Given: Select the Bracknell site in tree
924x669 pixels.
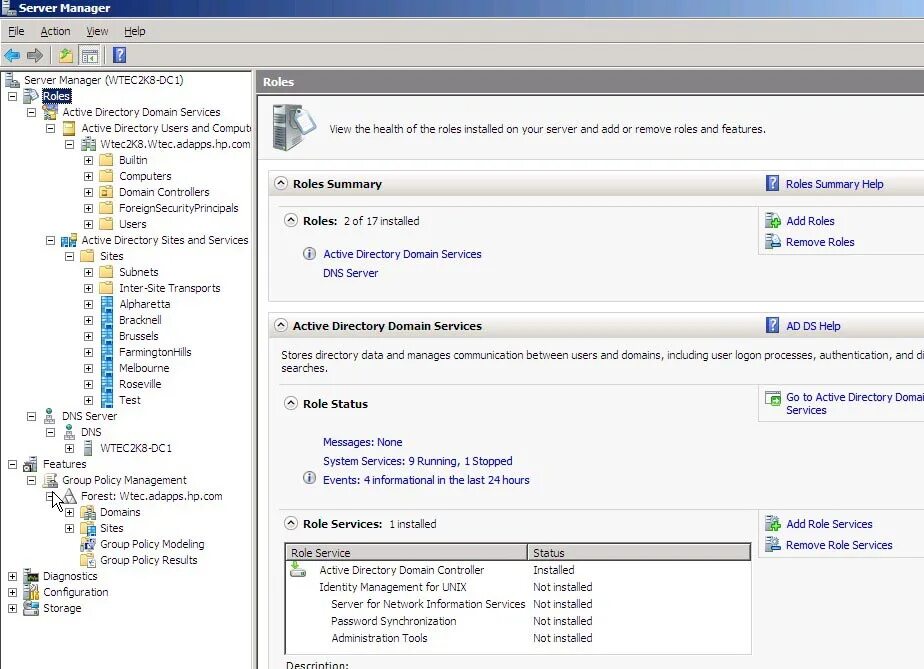Looking at the screenshot, I should click(x=140, y=320).
